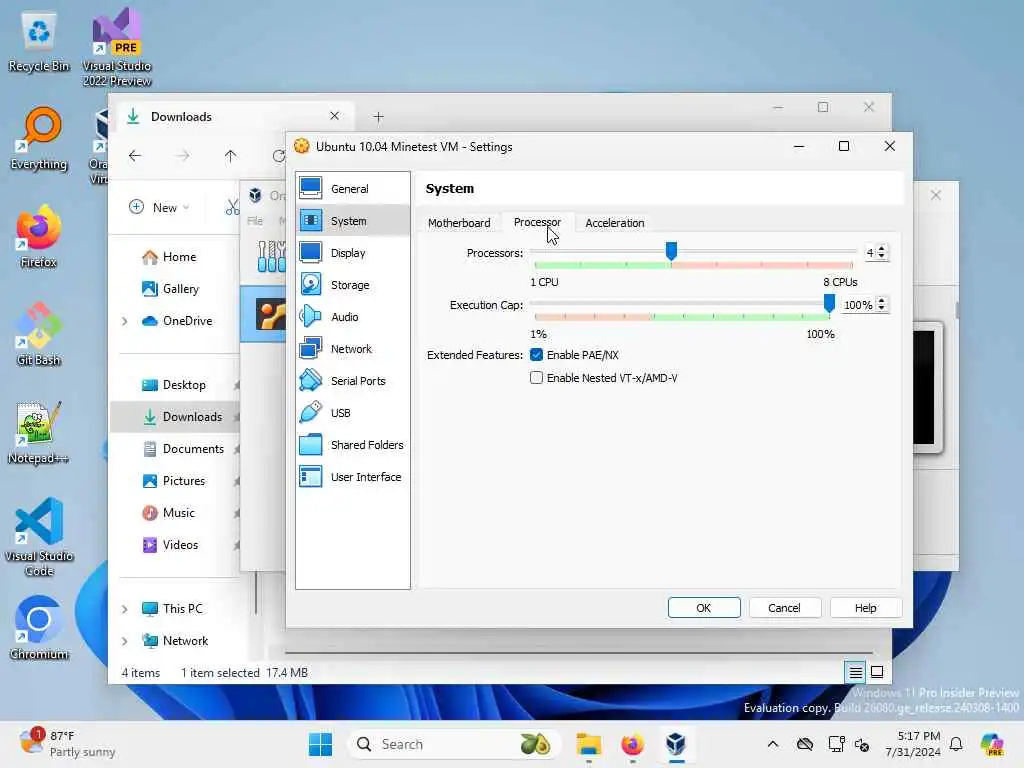This screenshot has height=768, width=1024.
Task: Expand OneDrive tree node in Explorer
Action: coord(124,321)
